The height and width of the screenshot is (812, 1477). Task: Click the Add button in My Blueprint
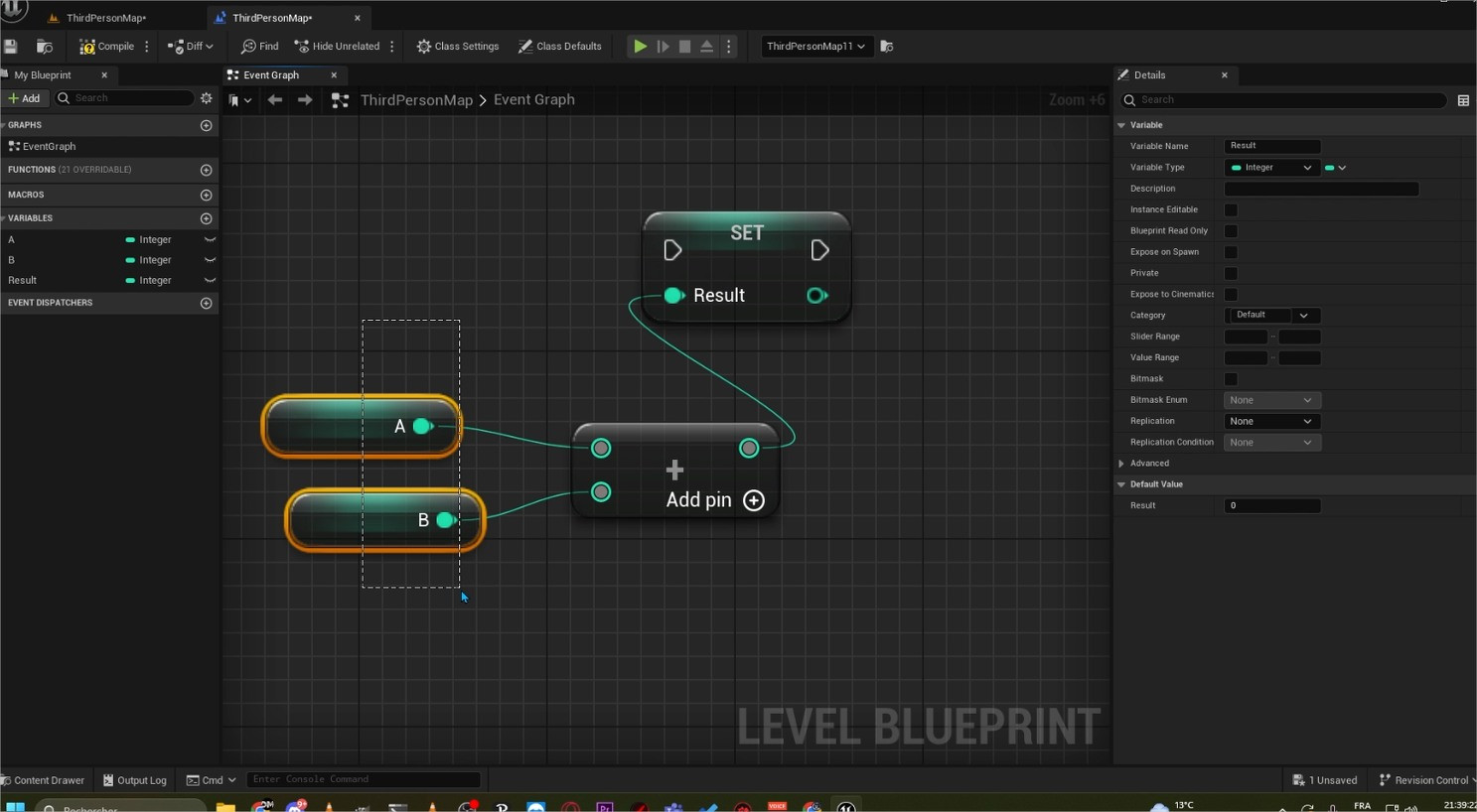(x=24, y=98)
